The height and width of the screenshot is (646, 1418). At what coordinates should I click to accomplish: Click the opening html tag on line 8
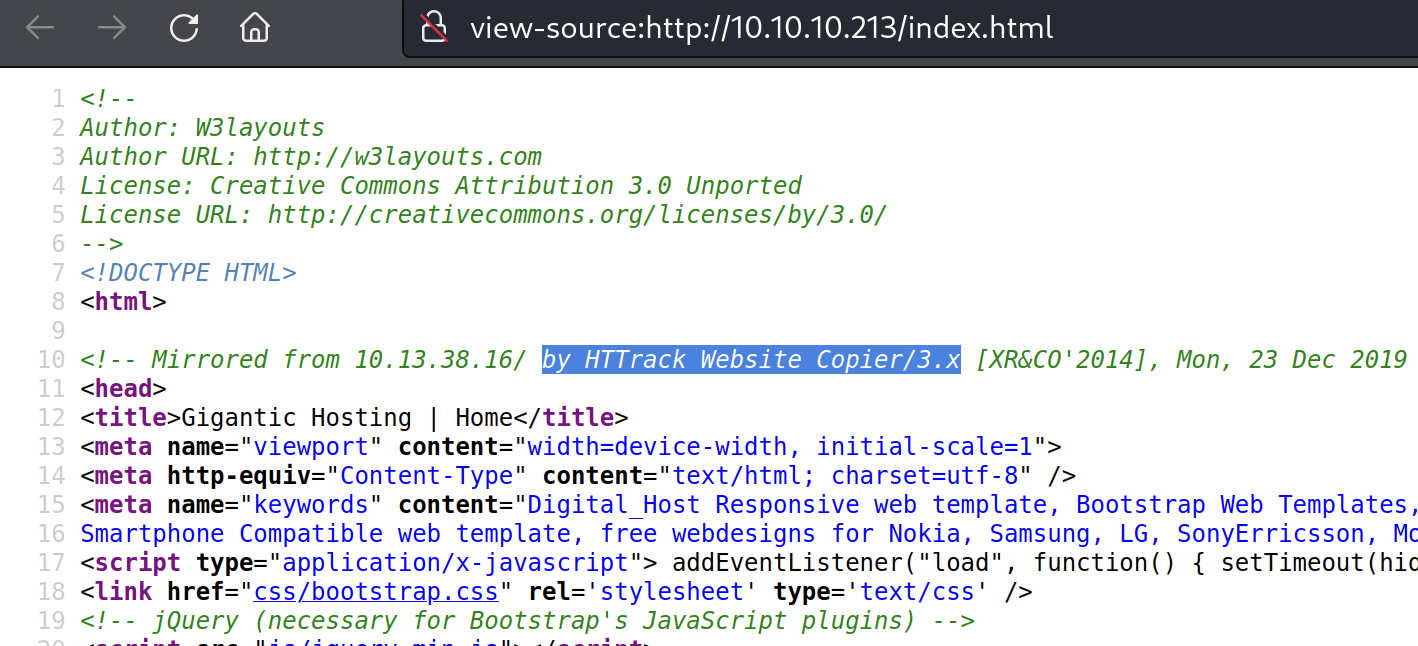pyautogui.click(x=123, y=302)
